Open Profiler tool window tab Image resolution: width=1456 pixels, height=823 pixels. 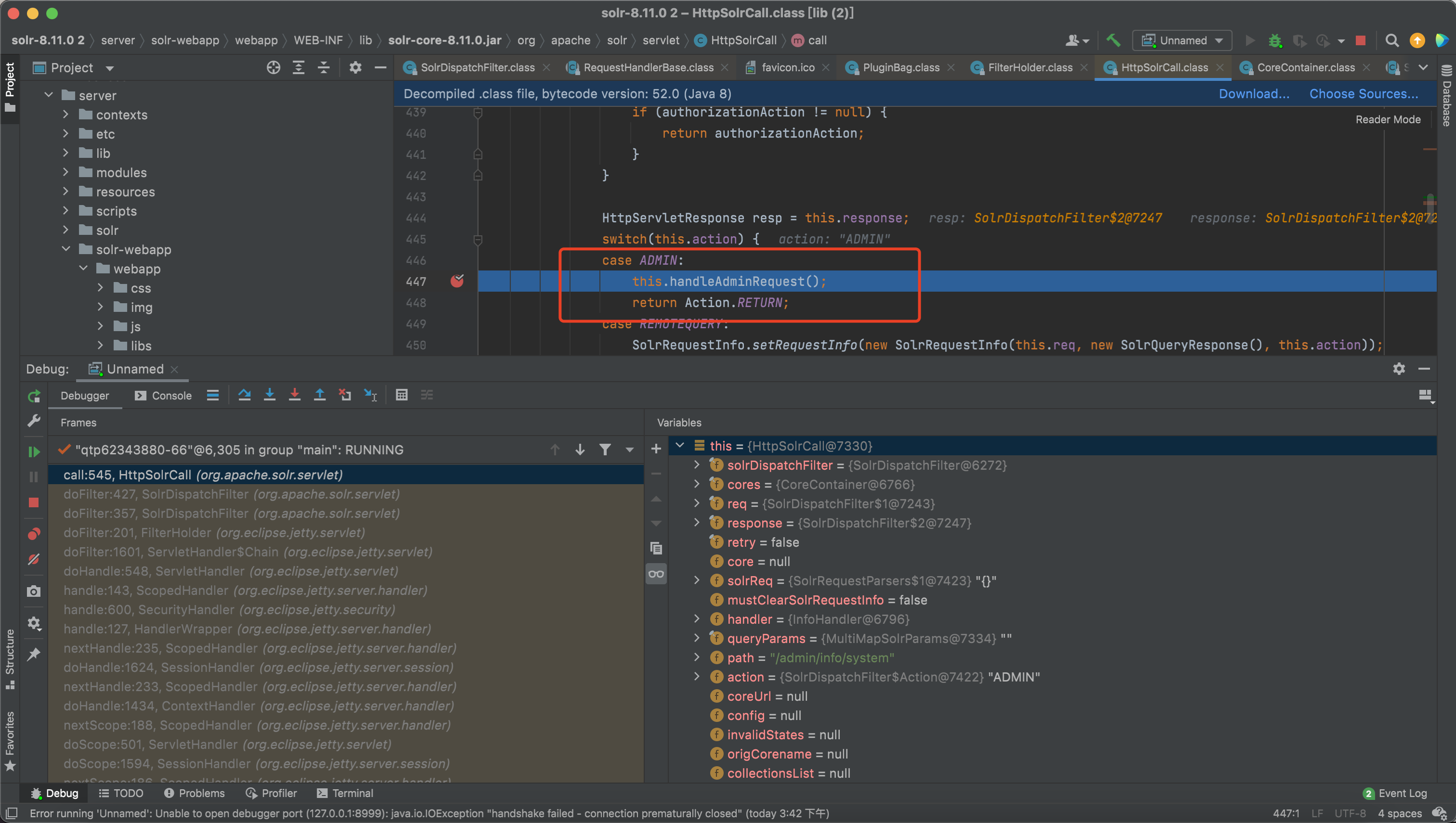(272, 793)
